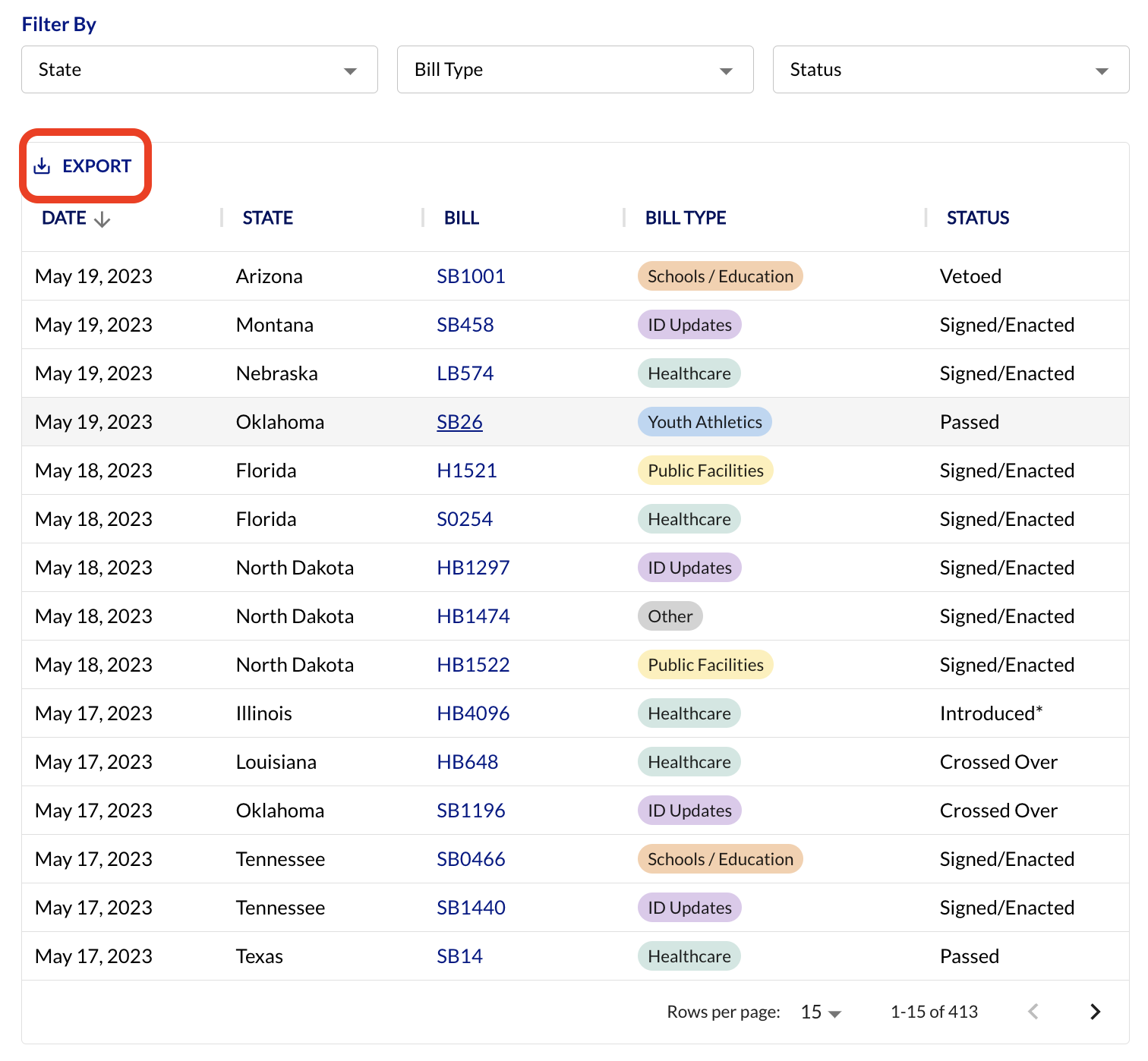Open Tennessee bill SB0466
The height and width of the screenshot is (1061, 1148).
(x=471, y=859)
